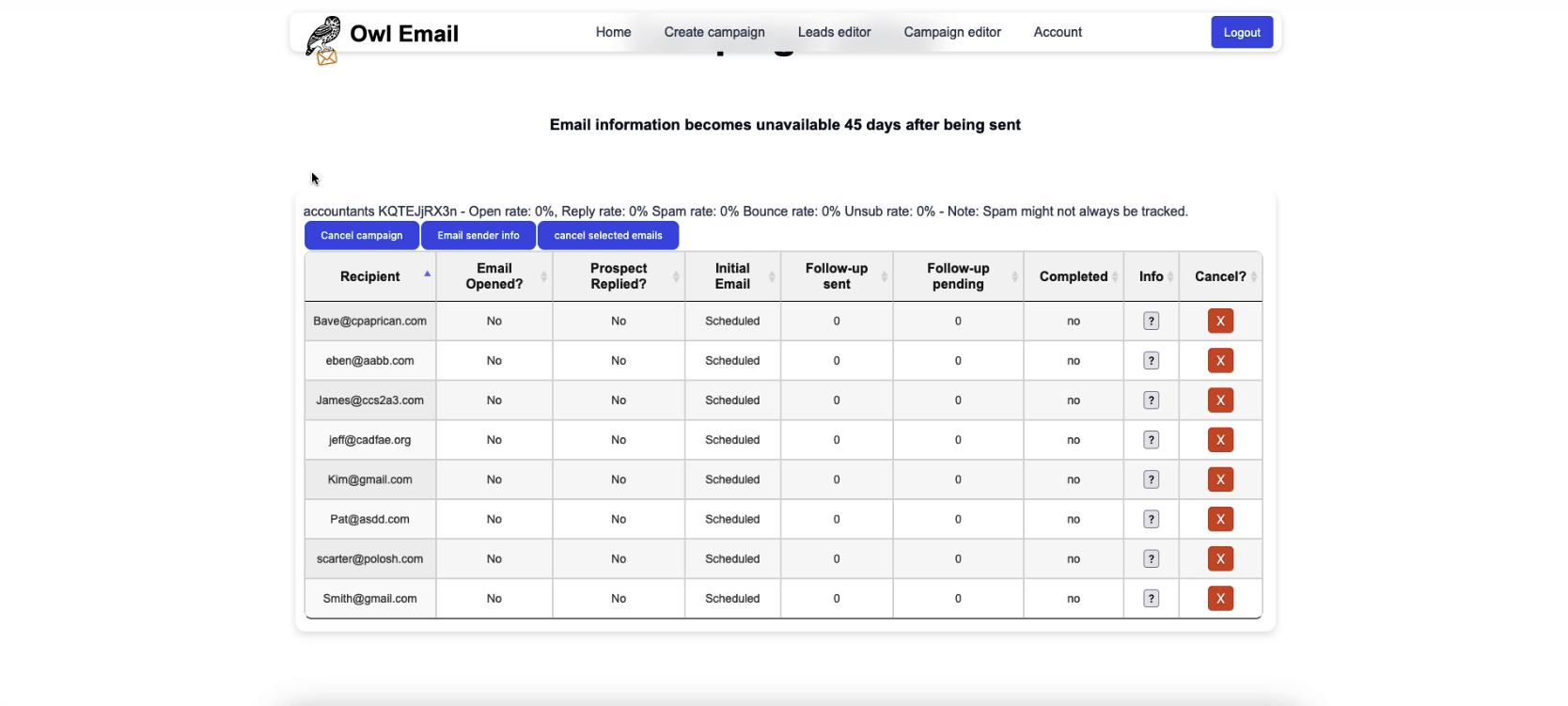Viewport: 1568px width, 706px height.
Task: View info for Smith@gmail.com
Action: tap(1151, 599)
